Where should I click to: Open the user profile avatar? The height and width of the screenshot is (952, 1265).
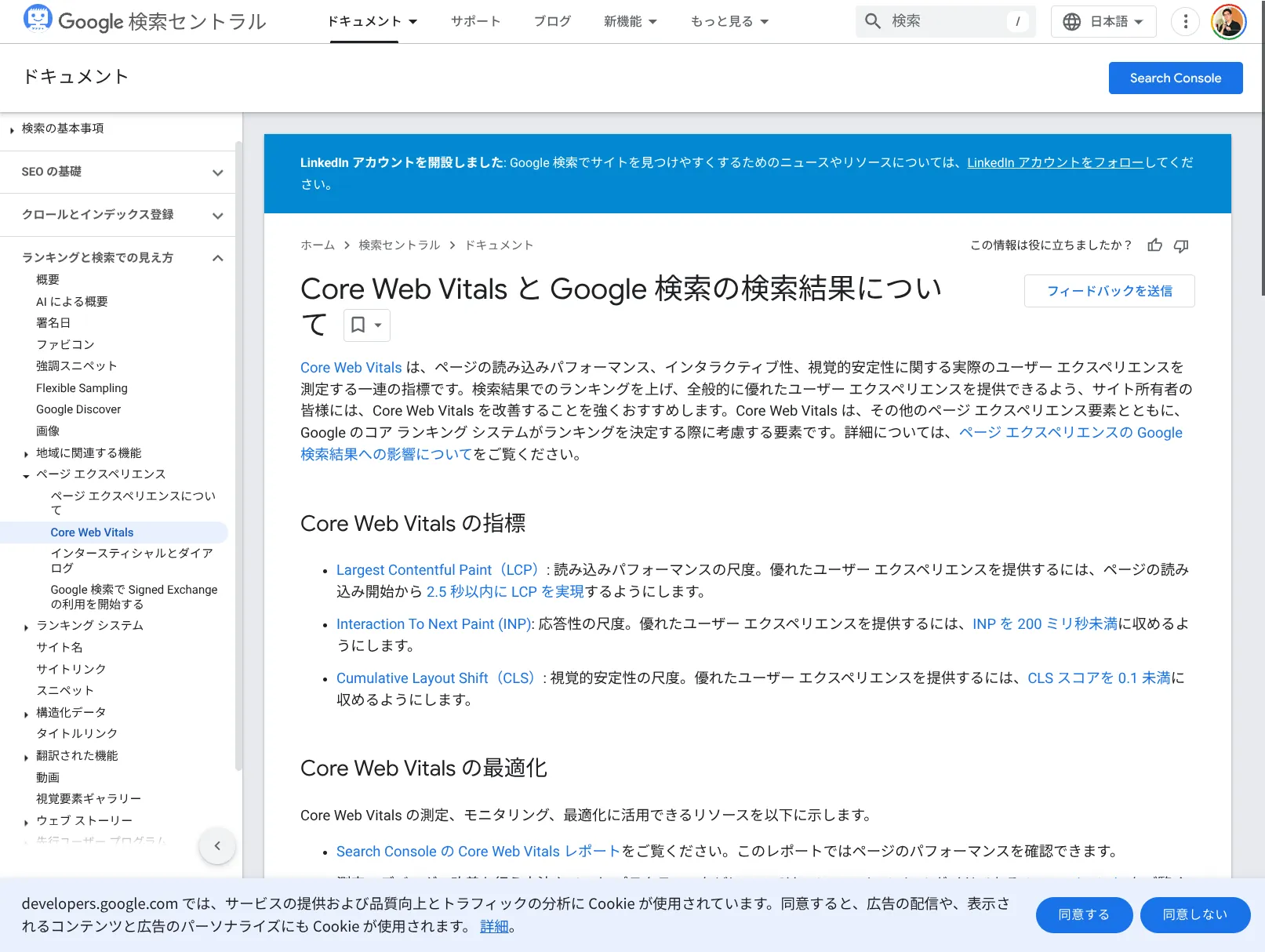[x=1228, y=21]
